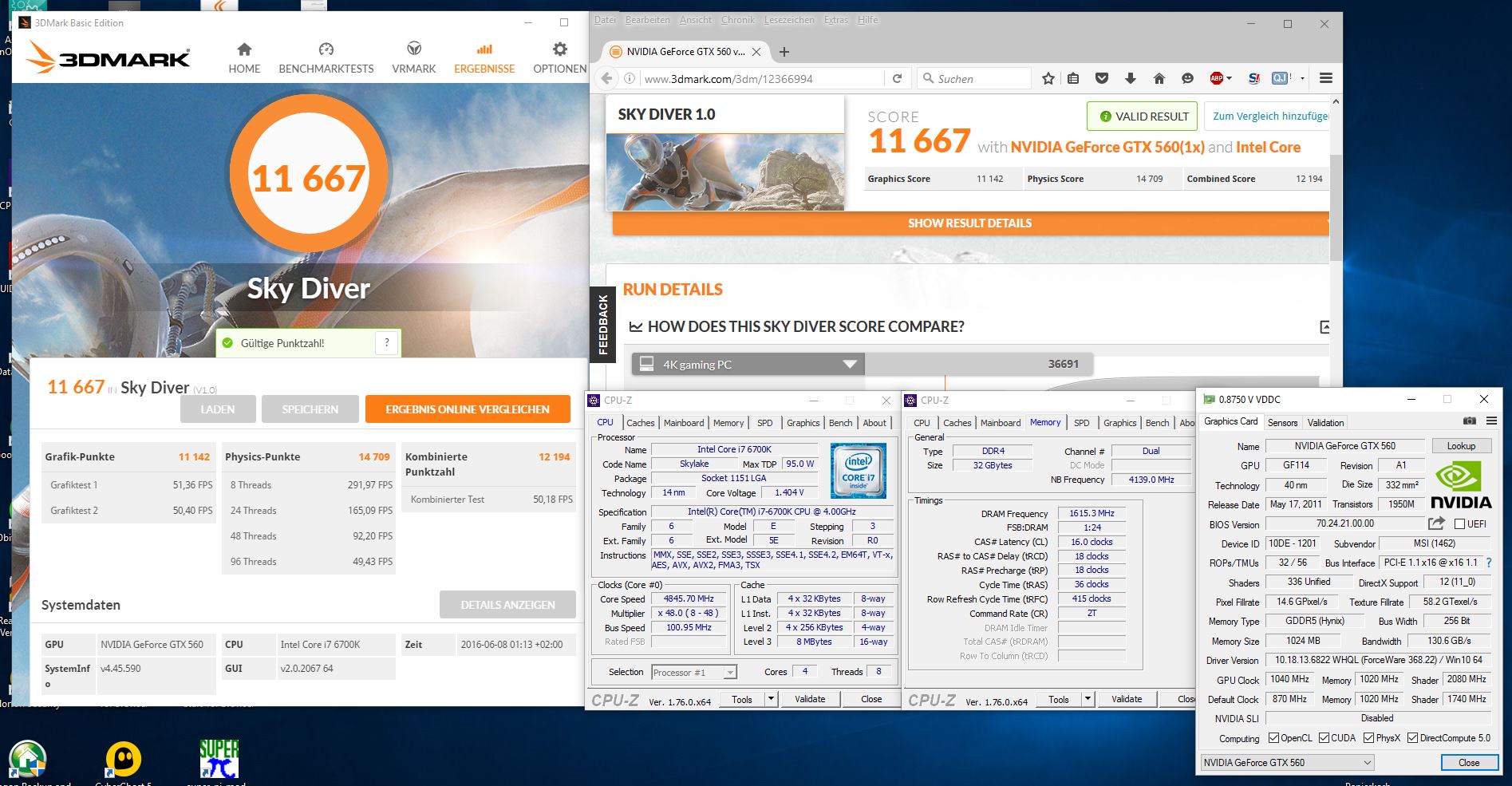Open Tools dropdown arrow in left CPU-Z window
The width and height of the screenshot is (1512, 786).
pyautogui.click(x=771, y=699)
